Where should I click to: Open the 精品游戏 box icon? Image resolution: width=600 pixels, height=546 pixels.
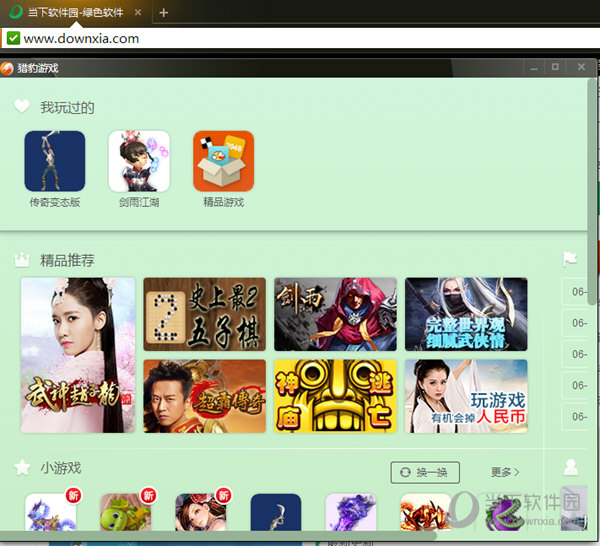click(223, 161)
